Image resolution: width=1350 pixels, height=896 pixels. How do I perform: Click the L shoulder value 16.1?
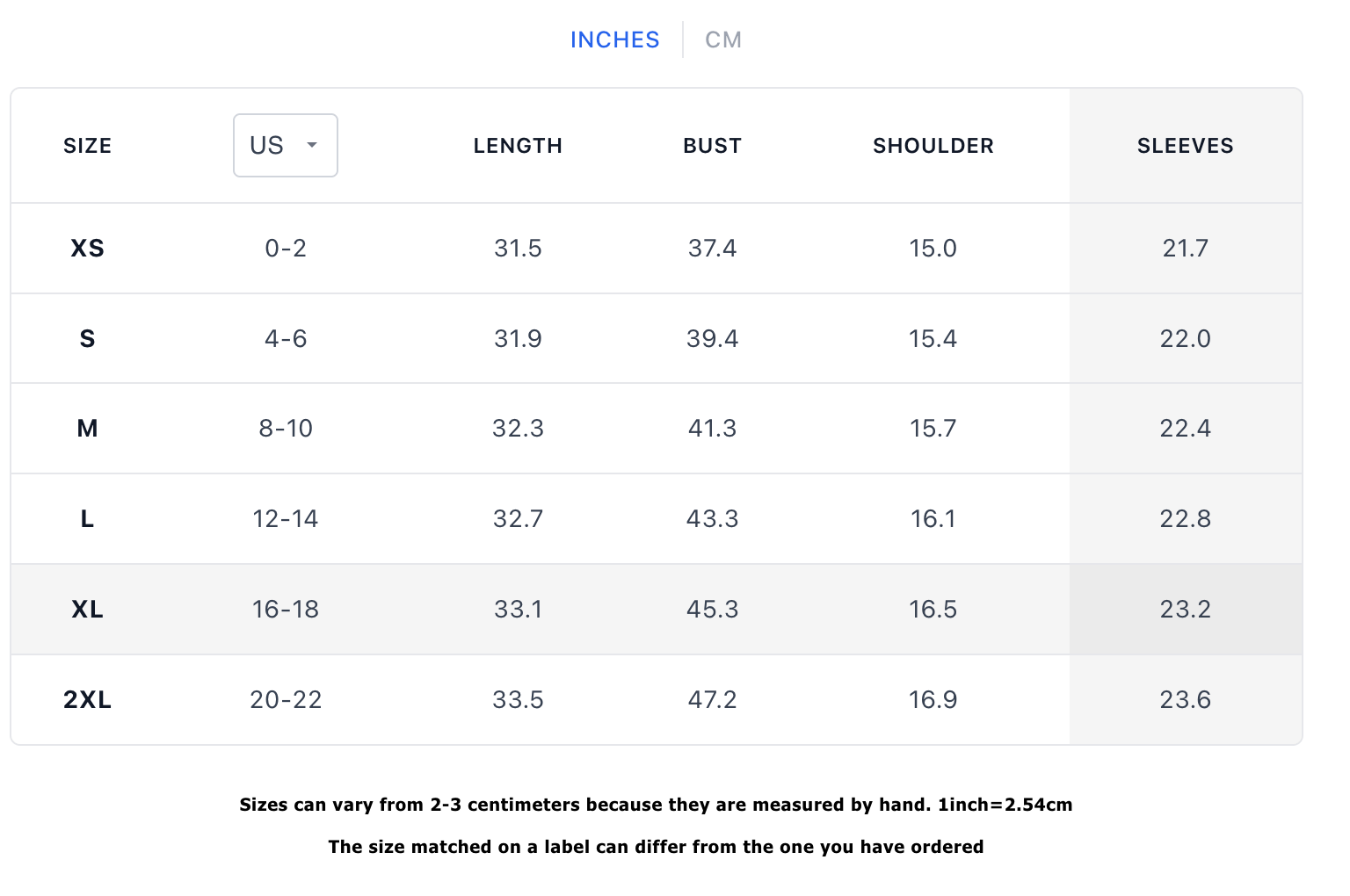point(933,519)
